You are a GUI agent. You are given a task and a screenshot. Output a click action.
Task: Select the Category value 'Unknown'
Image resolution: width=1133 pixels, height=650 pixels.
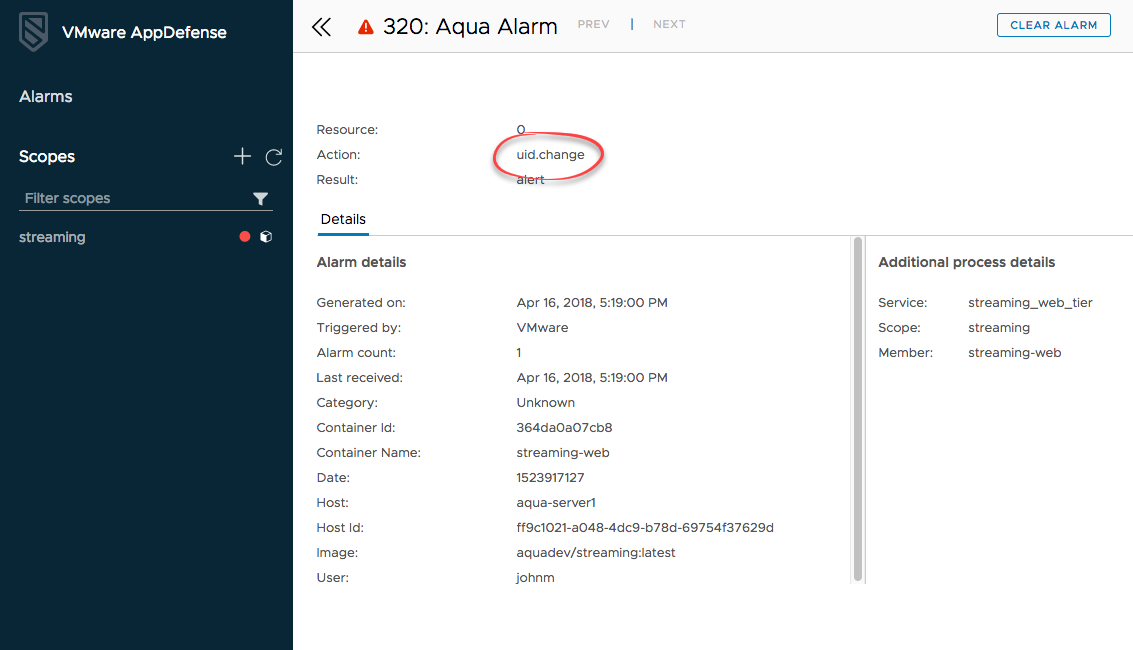click(x=546, y=403)
